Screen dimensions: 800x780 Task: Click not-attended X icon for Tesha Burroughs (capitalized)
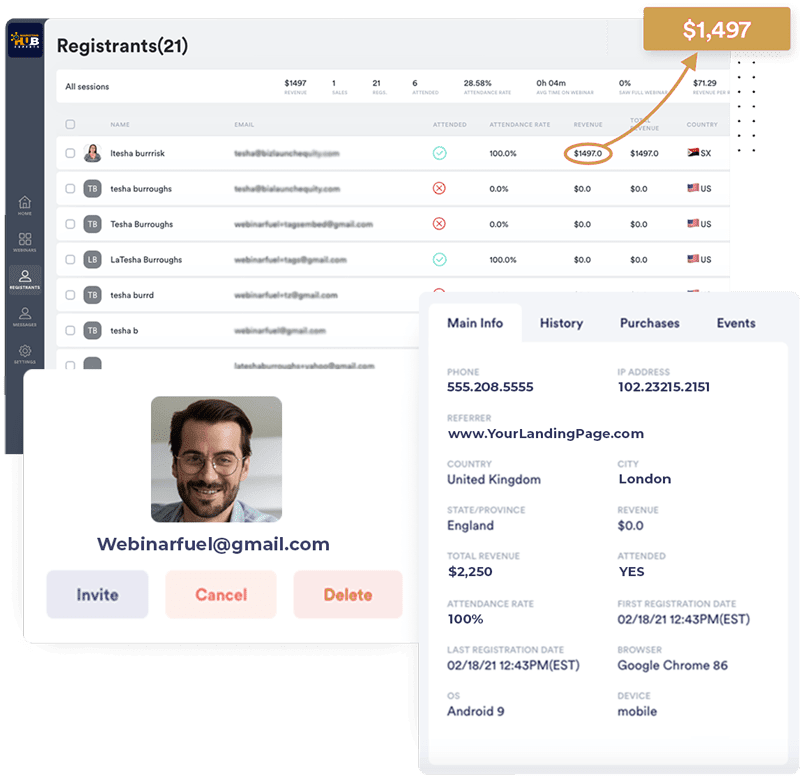439,223
